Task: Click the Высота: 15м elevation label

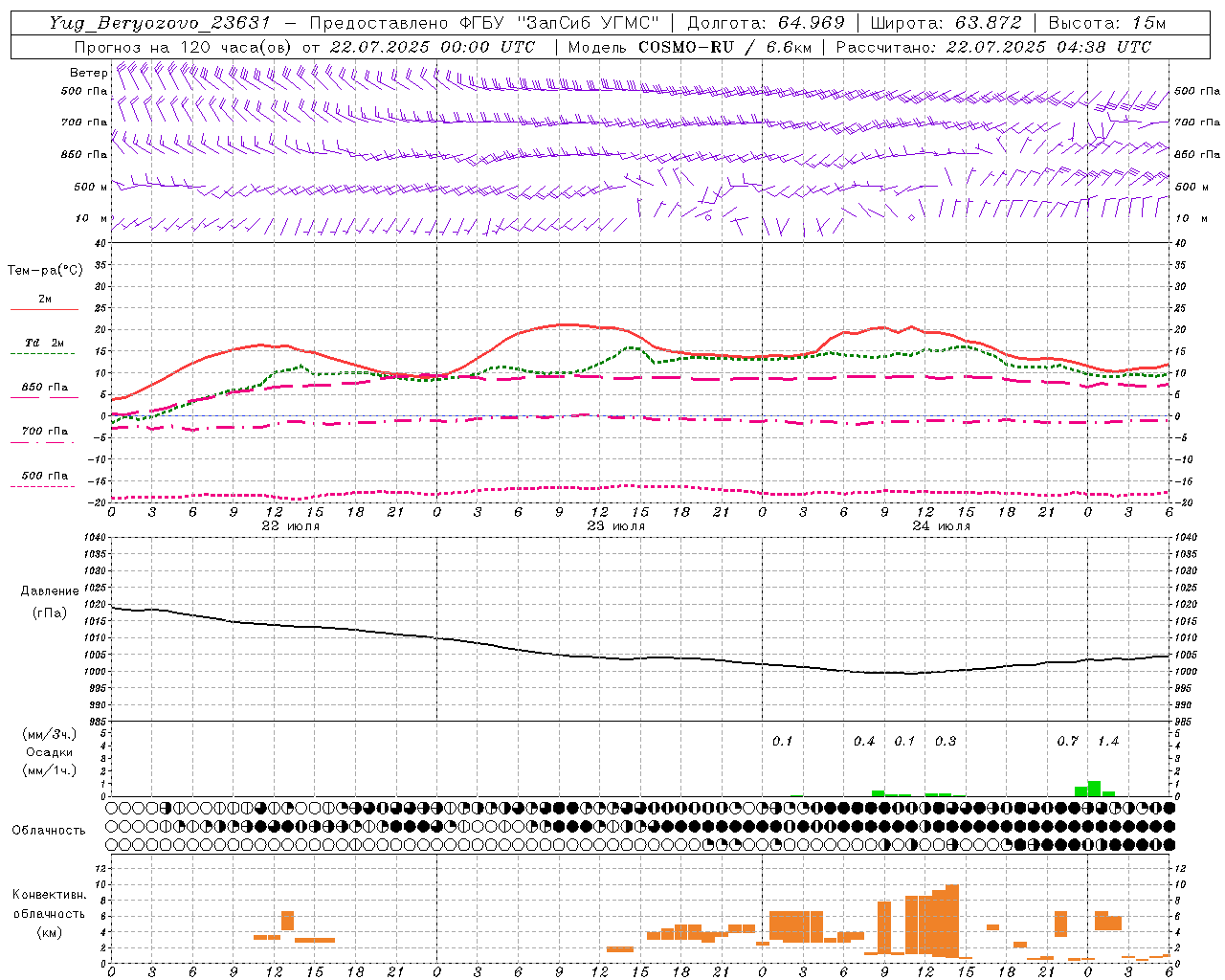Action: [x=1107, y=23]
